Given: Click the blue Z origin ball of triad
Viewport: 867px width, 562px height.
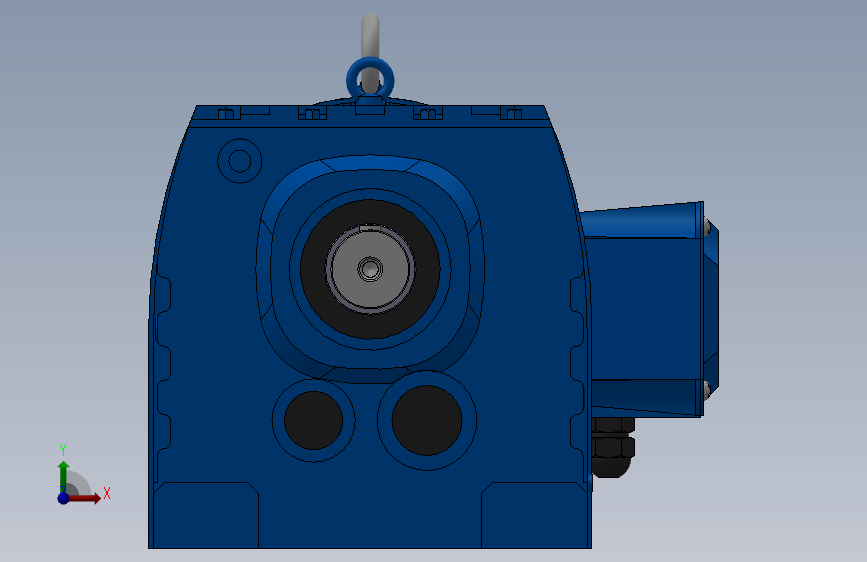Looking at the screenshot, I should click(x=64, y=498).
